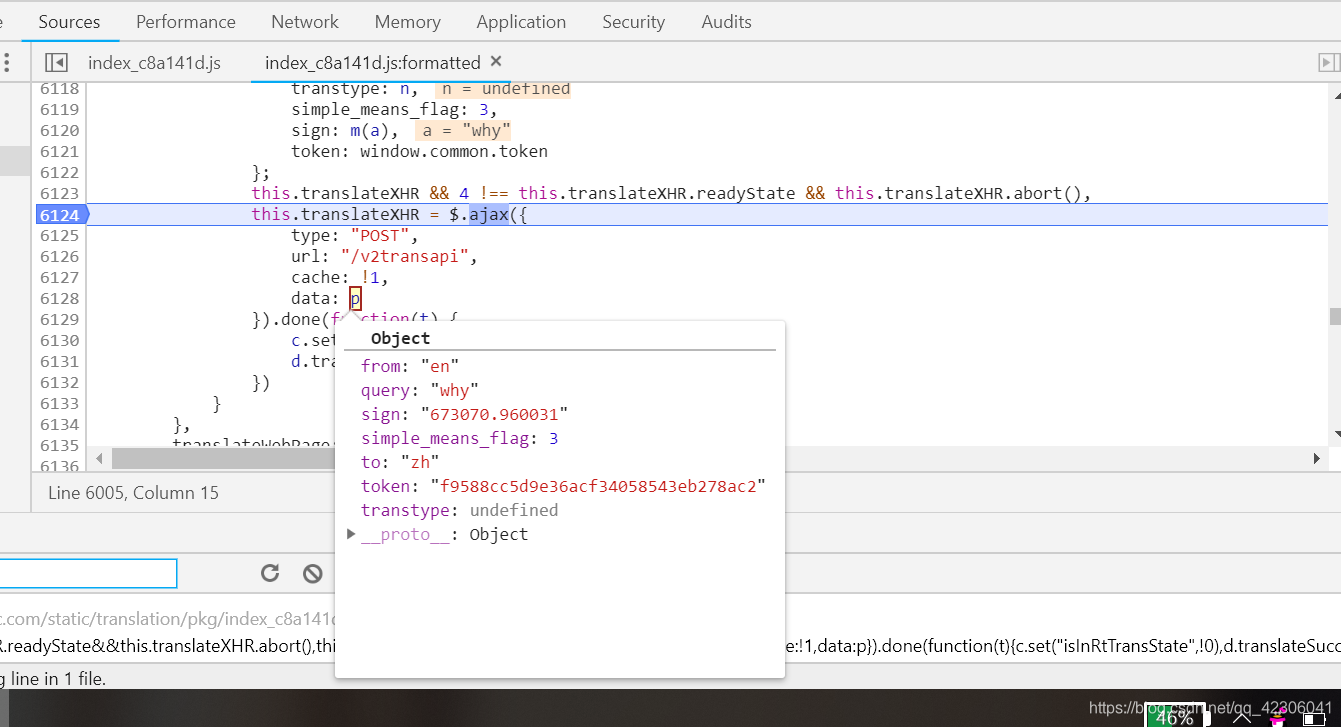Click the refresh search icon

tap(270, 573)
